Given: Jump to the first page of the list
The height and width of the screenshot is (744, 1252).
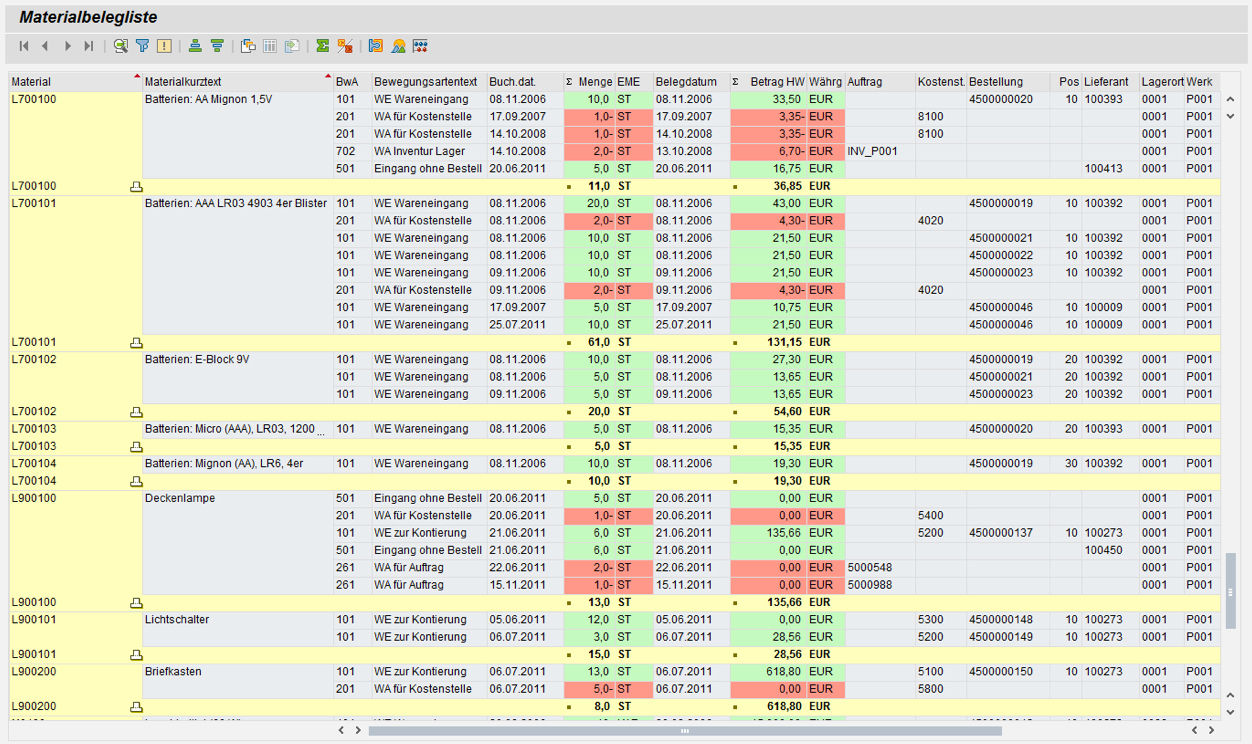Looking at the screenshot, I should 24,46.
